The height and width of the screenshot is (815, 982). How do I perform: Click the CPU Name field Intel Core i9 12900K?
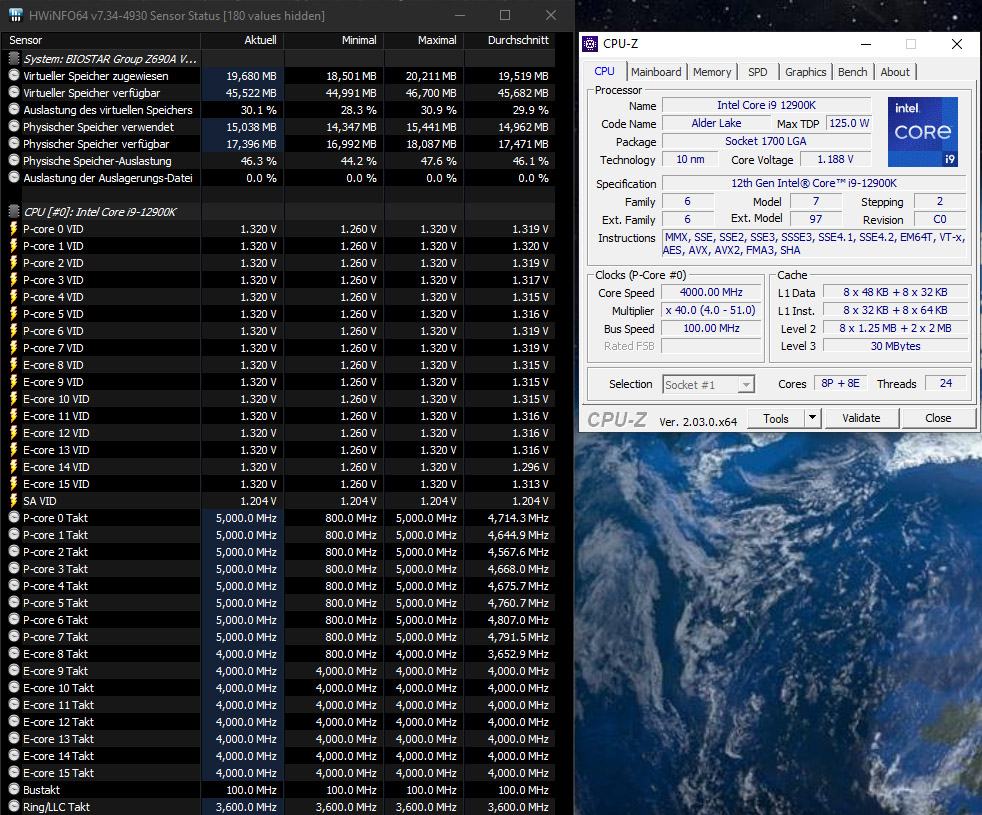click(766, 105)
